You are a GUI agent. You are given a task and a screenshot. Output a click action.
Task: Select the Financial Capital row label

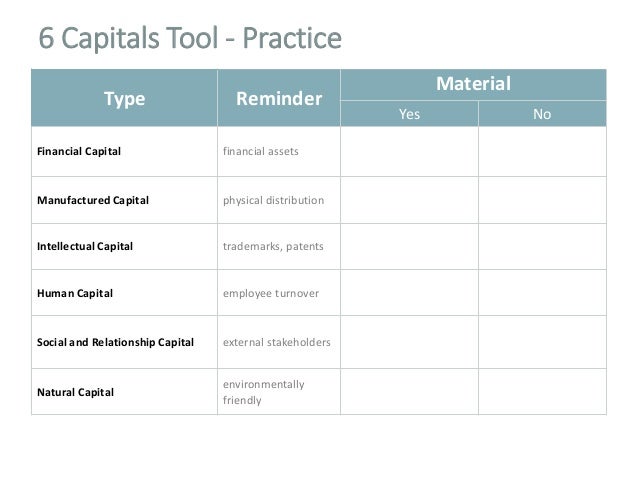tap(79, 153)
